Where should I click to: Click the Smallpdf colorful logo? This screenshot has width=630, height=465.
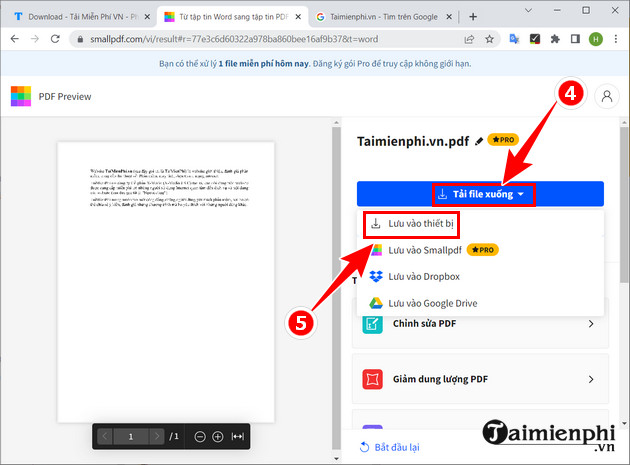pos(21,96)
